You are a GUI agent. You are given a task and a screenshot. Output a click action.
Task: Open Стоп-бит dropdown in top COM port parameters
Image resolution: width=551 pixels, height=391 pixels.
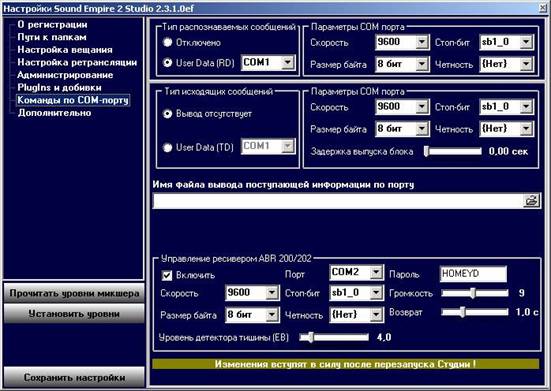(x=526, y=42)
